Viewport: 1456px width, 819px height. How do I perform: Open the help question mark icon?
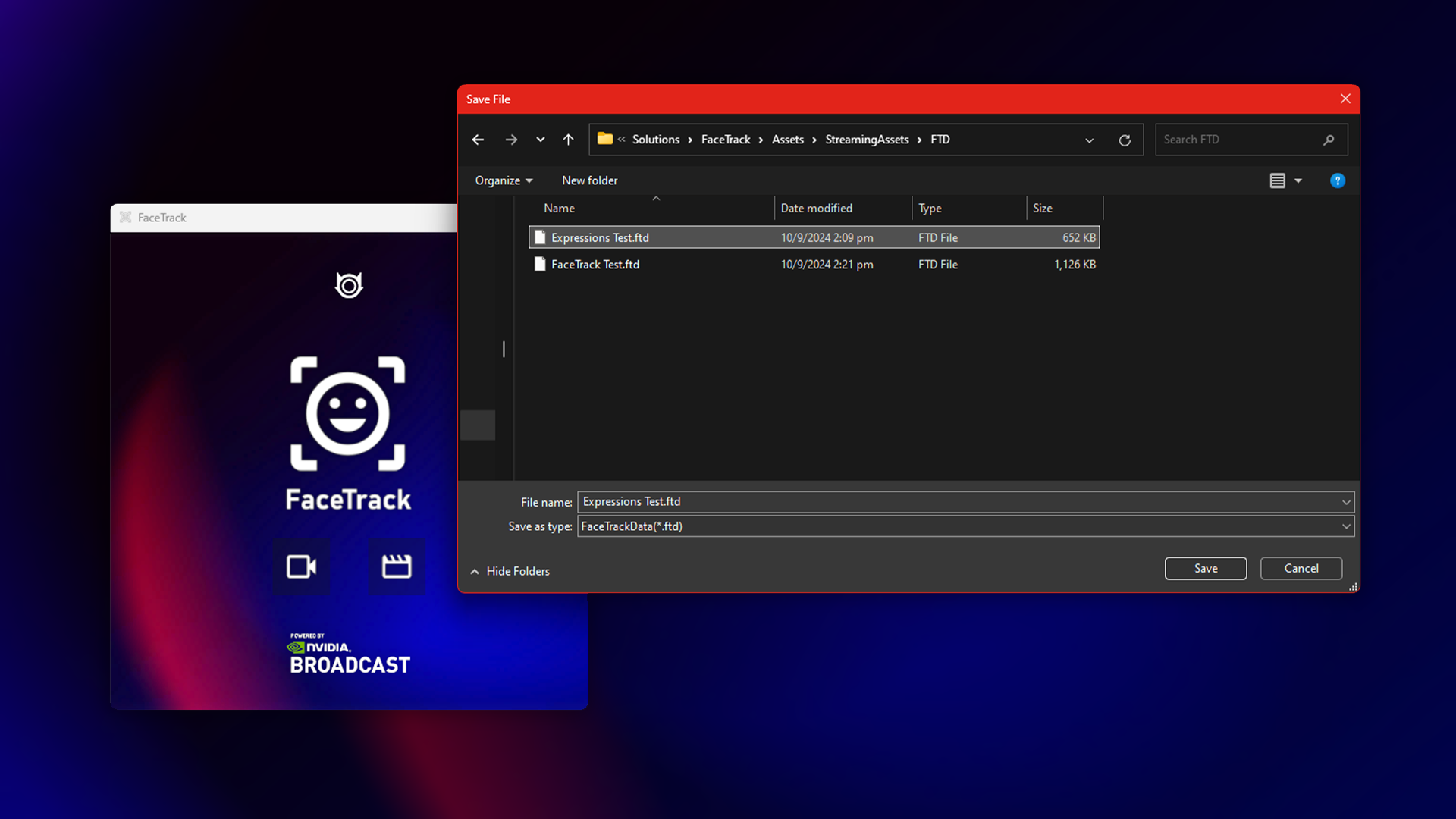(1338, 180)
